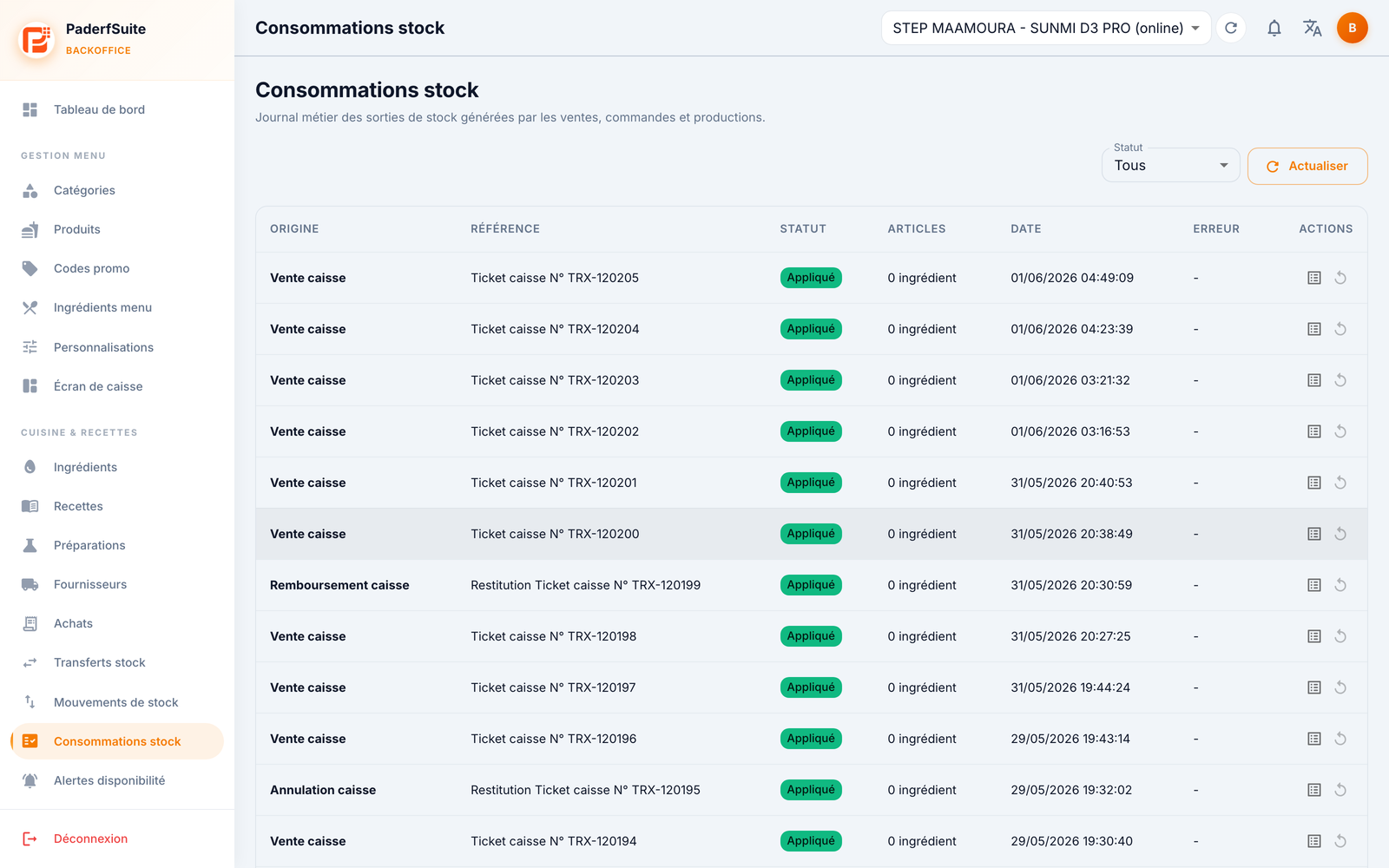Open Fournisseurs page
The width and height of the screenshot is (1389, 868).
tap(116, 584)
